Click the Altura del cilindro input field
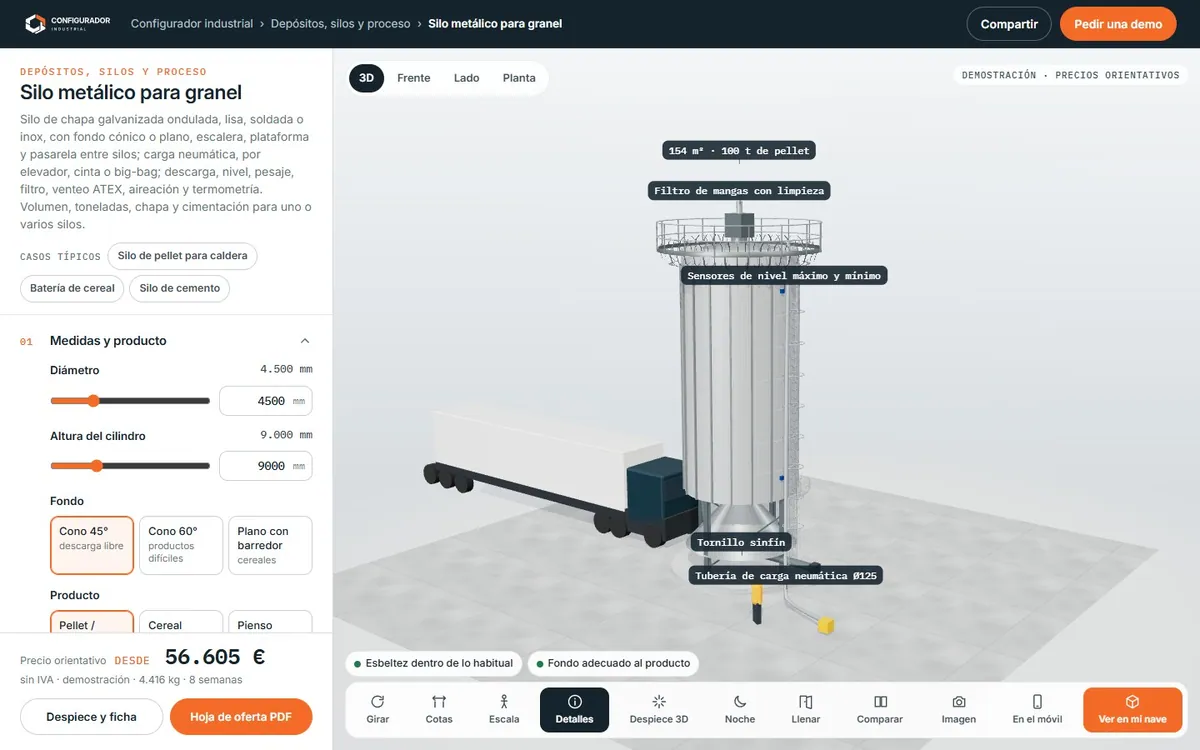 tap(266, 466)
